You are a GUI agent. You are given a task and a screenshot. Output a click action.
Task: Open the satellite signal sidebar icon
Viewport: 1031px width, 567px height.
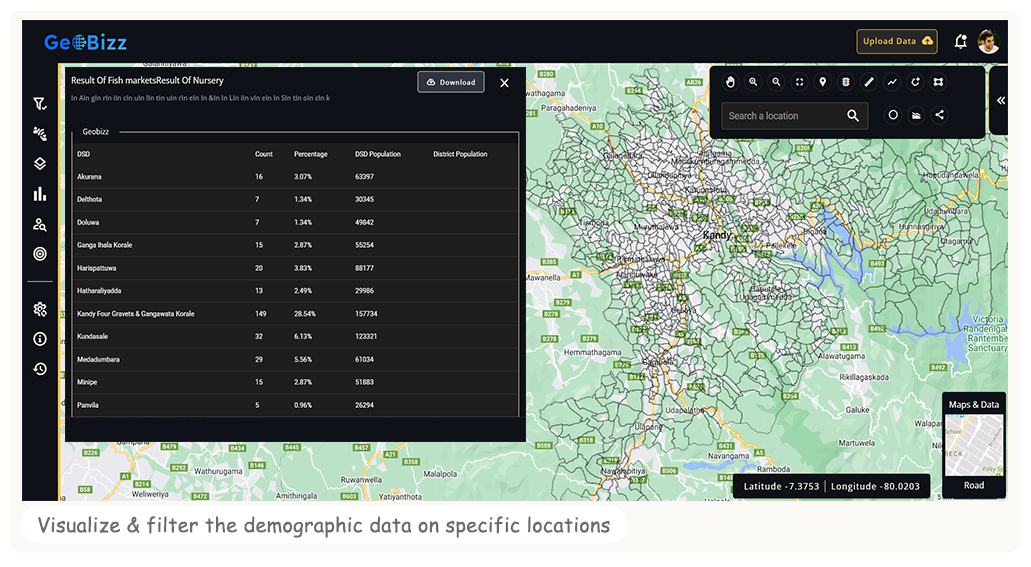pyautogui.click(x=40, y=134)
